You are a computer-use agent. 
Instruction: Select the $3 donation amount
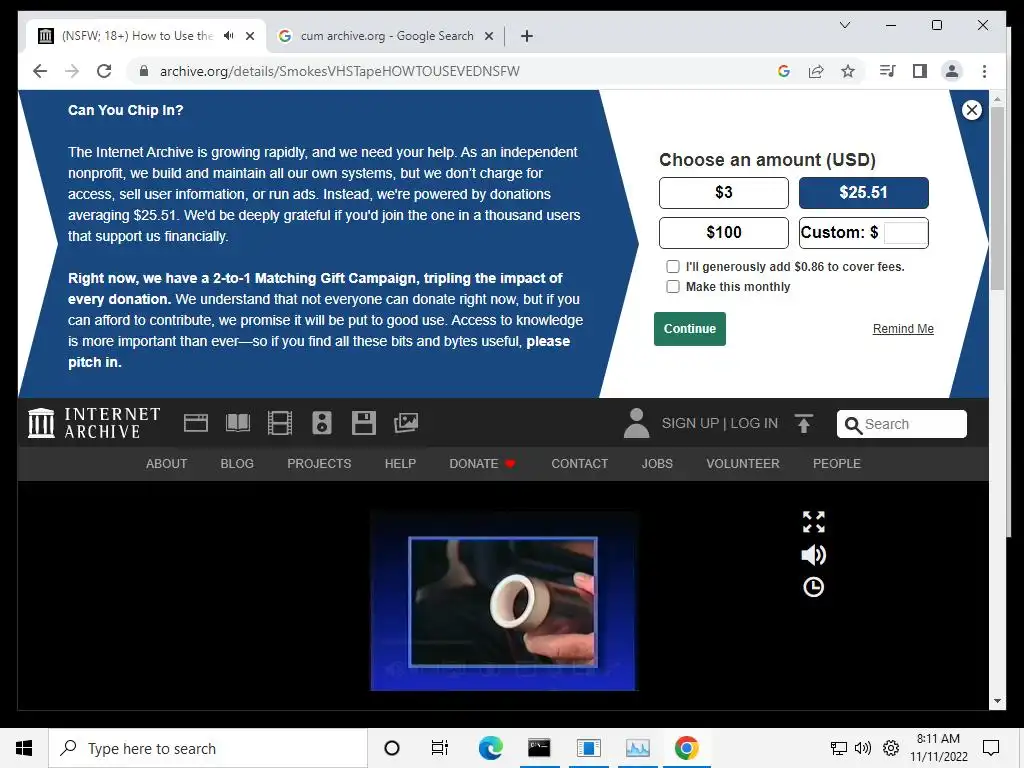tap(724, 193)
